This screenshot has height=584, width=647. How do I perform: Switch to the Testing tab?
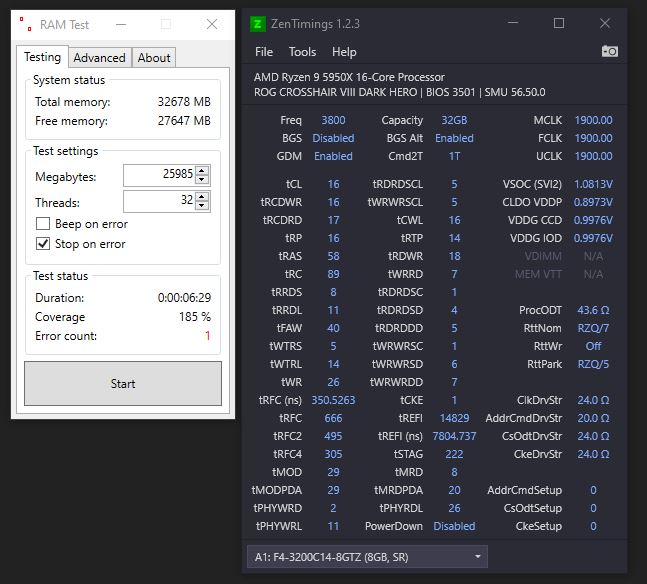click(43, 57)
